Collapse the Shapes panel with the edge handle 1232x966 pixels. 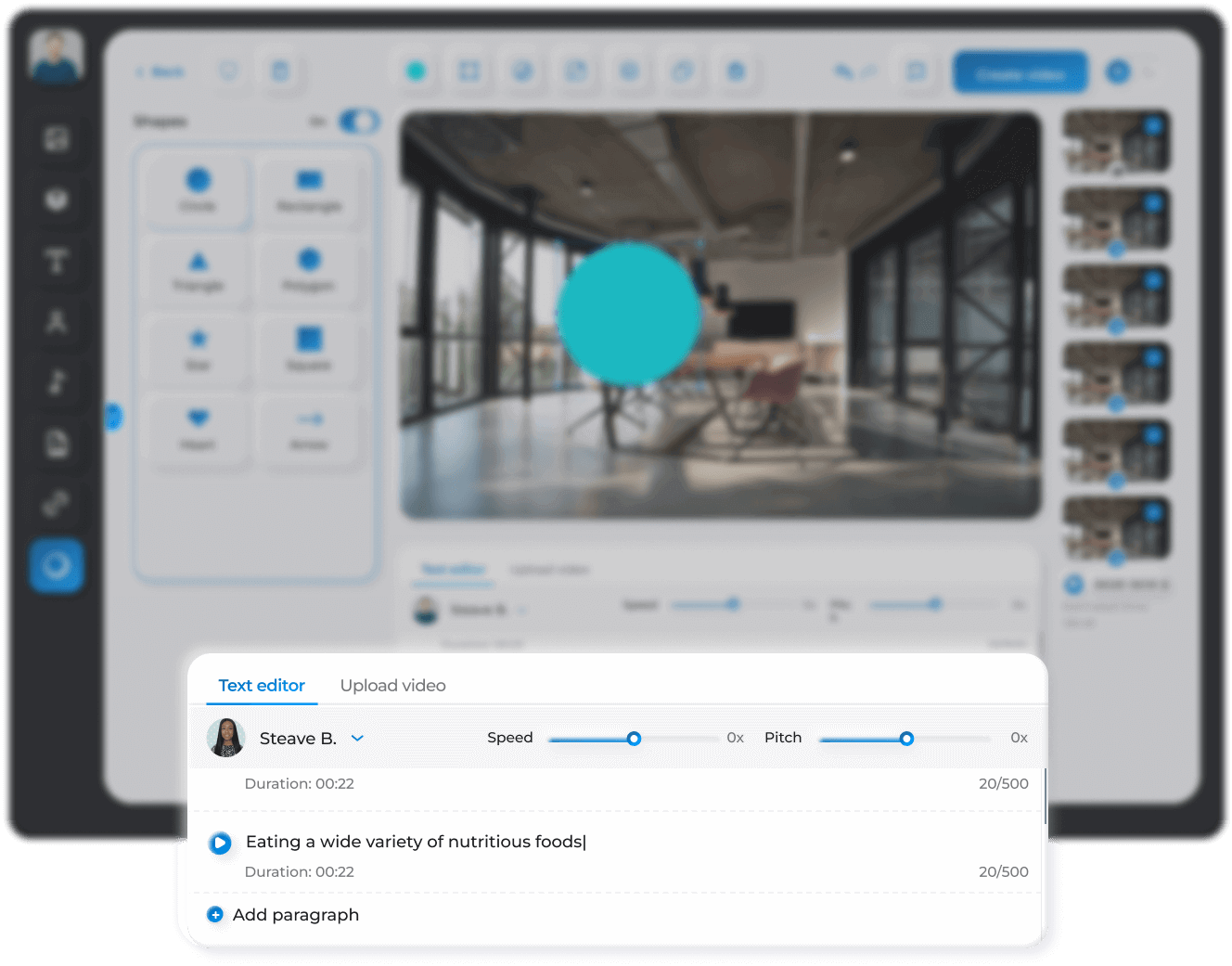(114, 417)
